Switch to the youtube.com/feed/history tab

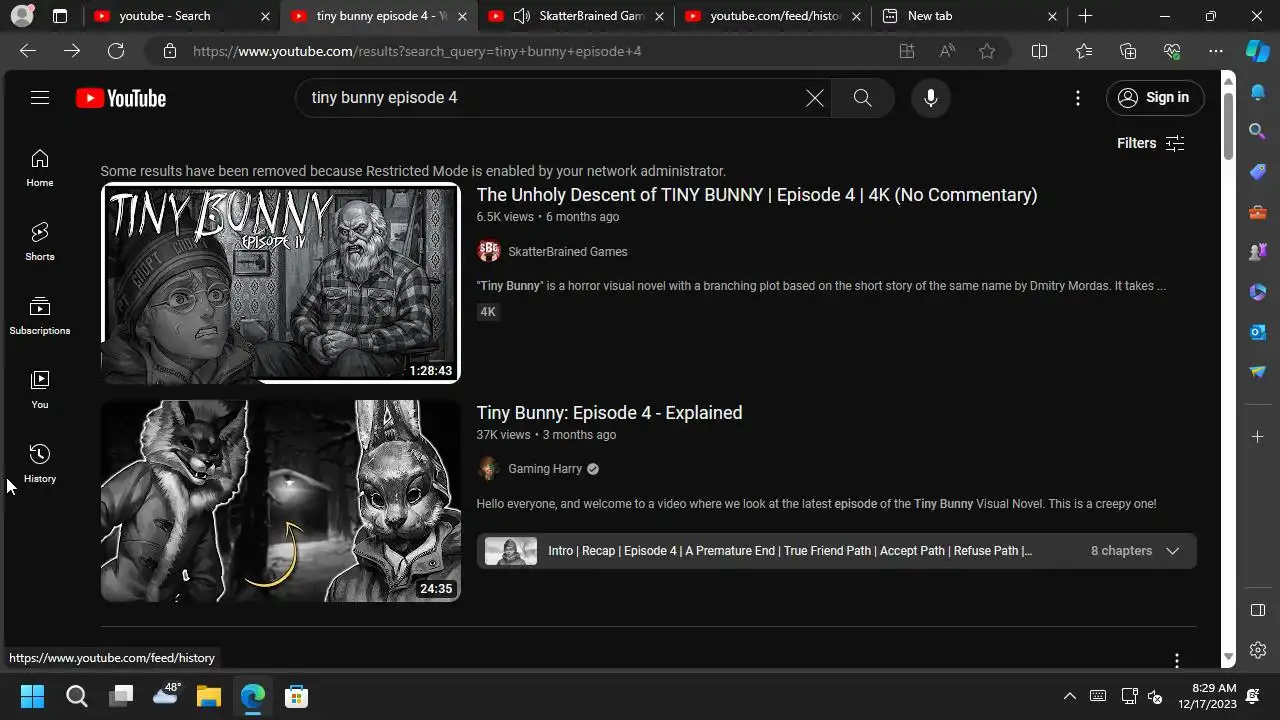tap(772, 16)
